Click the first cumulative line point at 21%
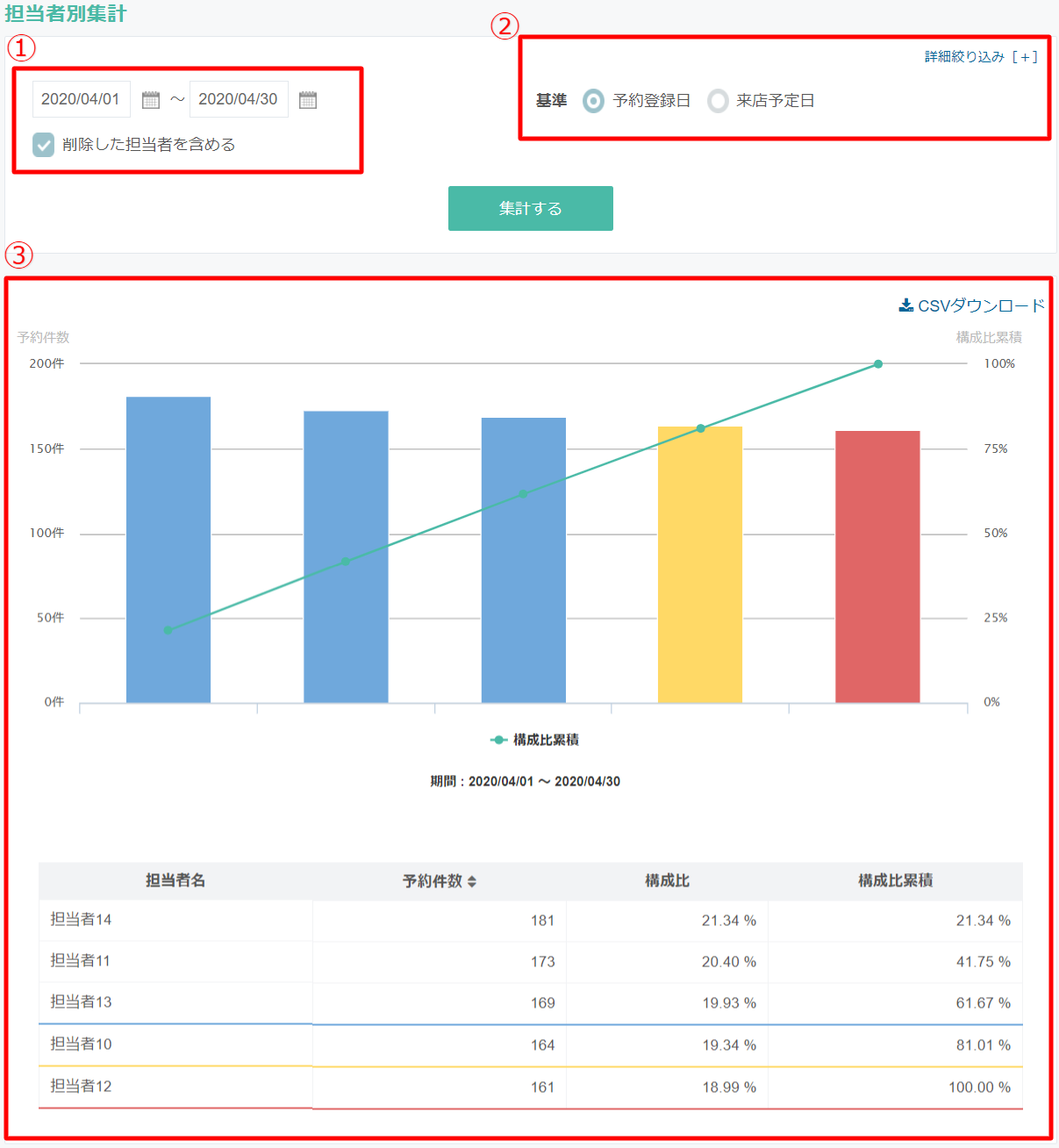1059x1148 pixels. (168, 630)
